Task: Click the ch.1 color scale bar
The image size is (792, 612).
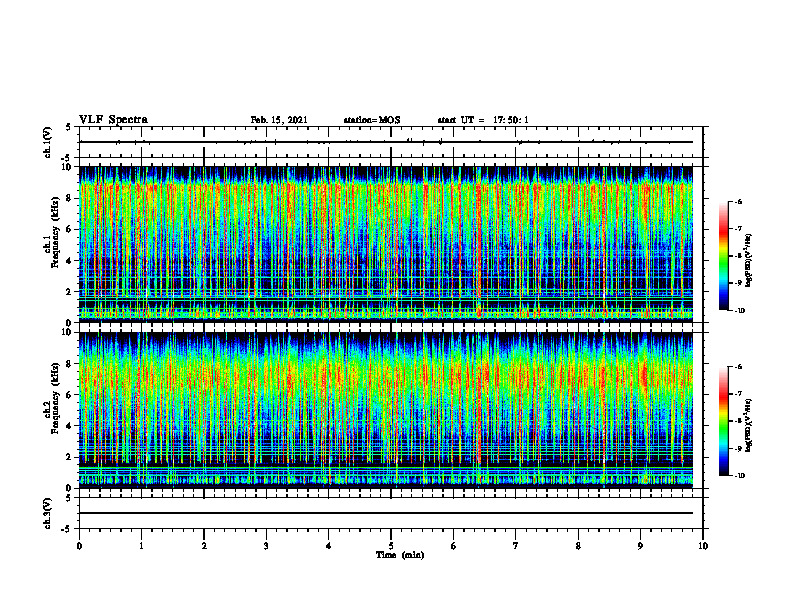Action: tap(723, 256)
